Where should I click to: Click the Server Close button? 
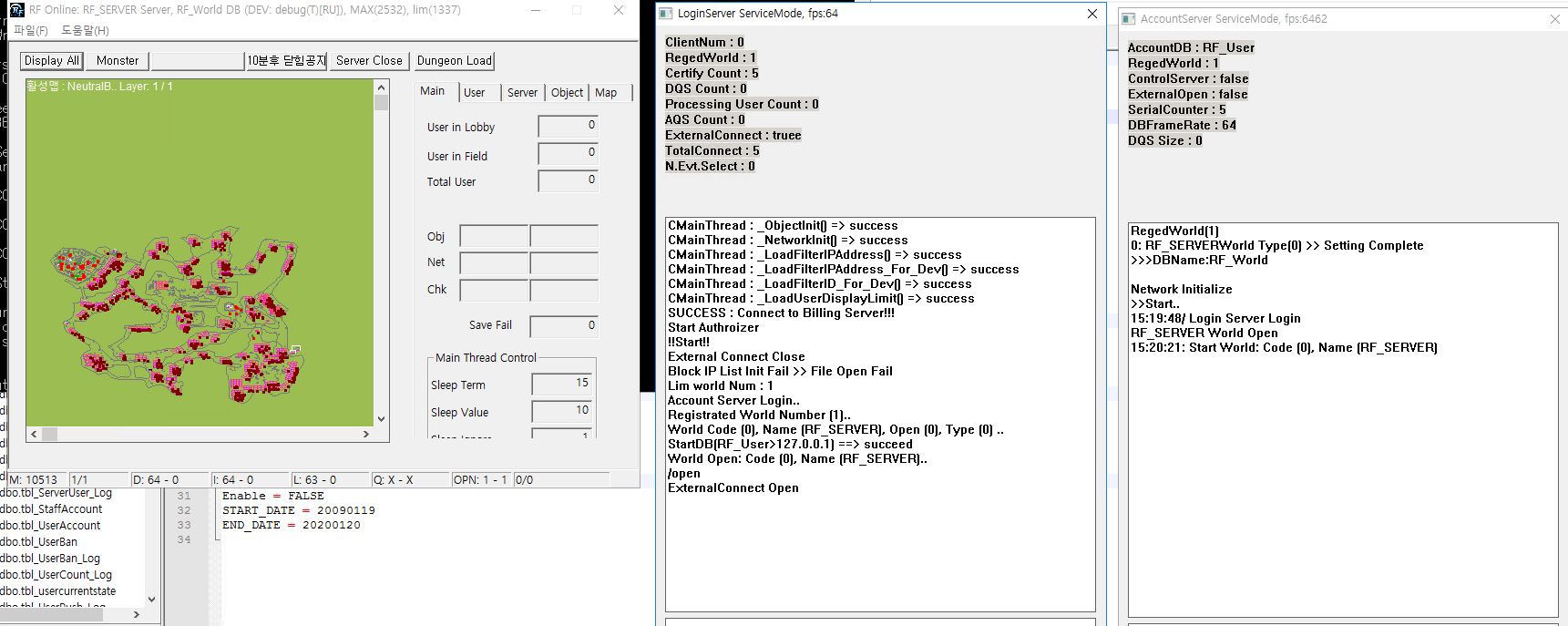[x=369, y=60]
